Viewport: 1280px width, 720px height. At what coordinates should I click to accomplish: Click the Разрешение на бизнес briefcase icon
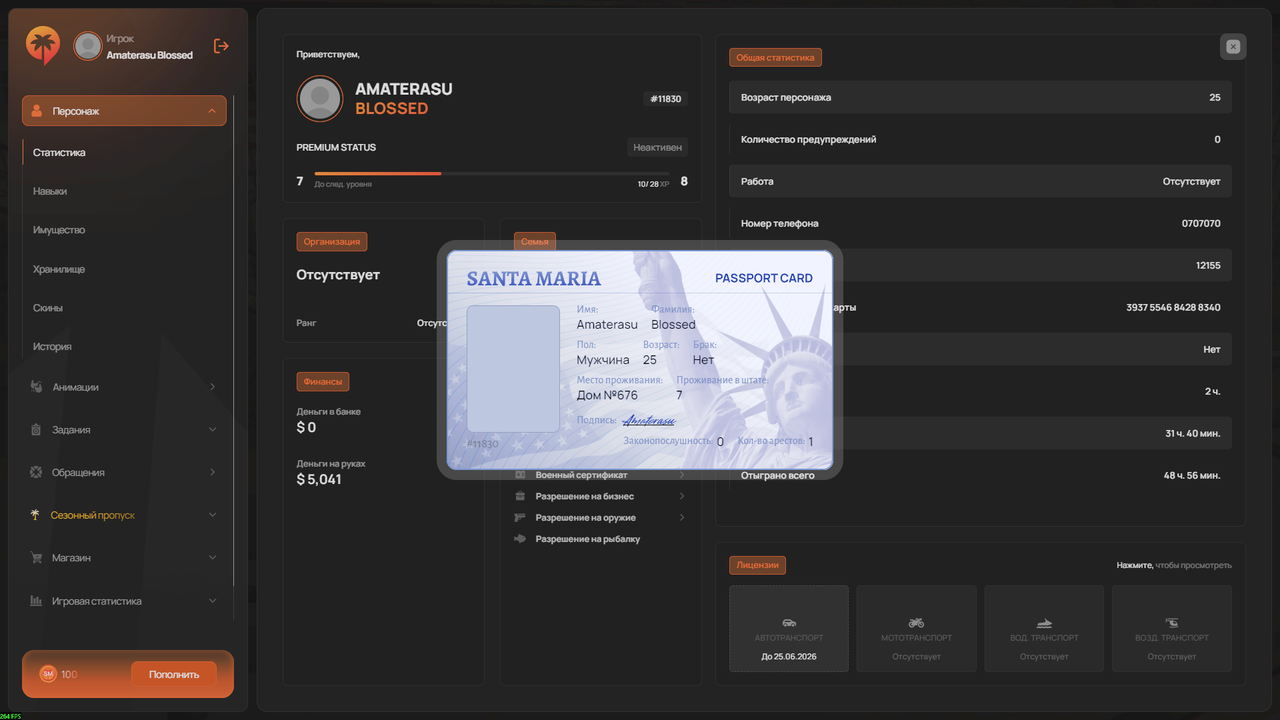click(520, 496)
